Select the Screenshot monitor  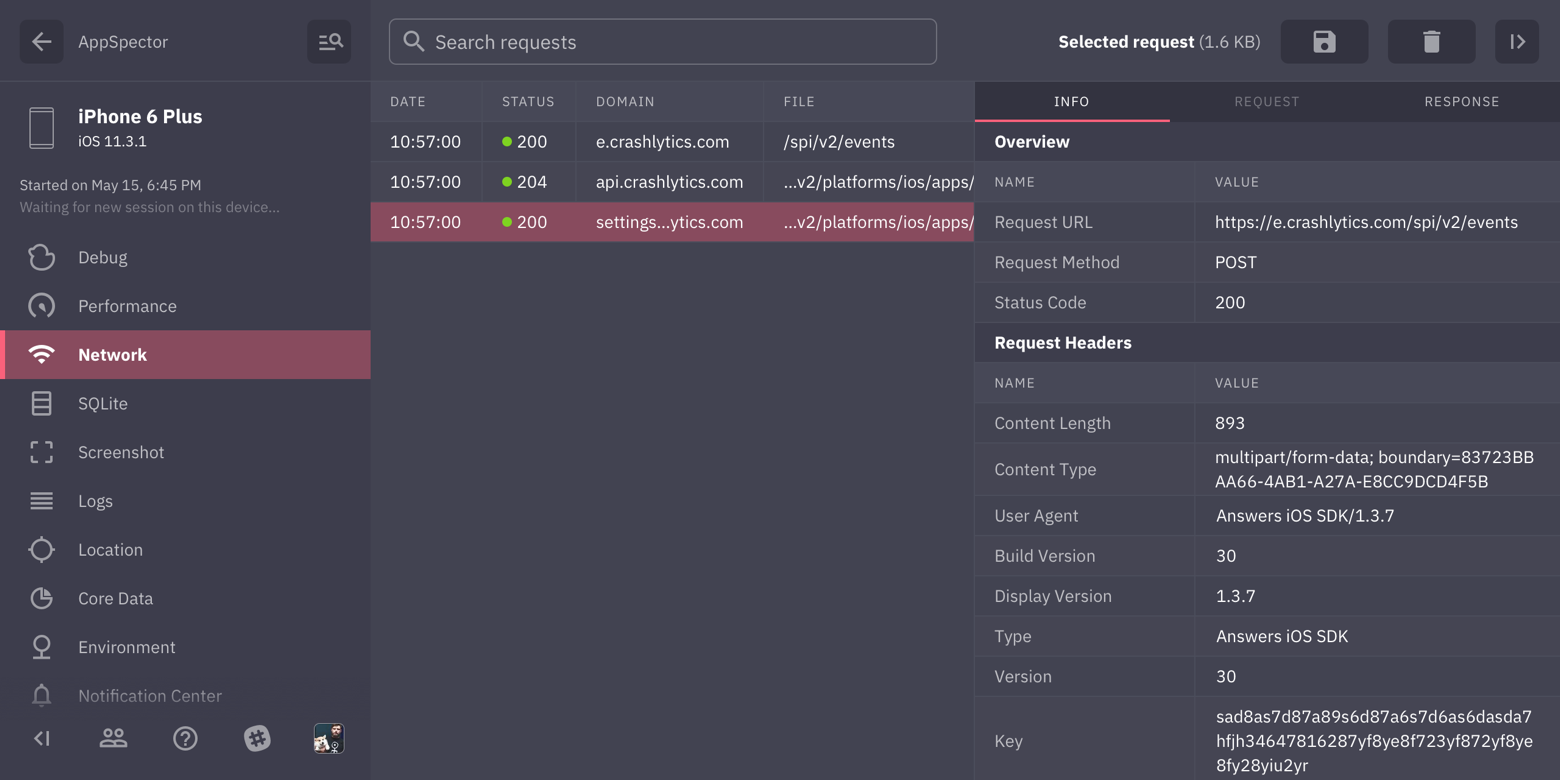tap(121, 452)
